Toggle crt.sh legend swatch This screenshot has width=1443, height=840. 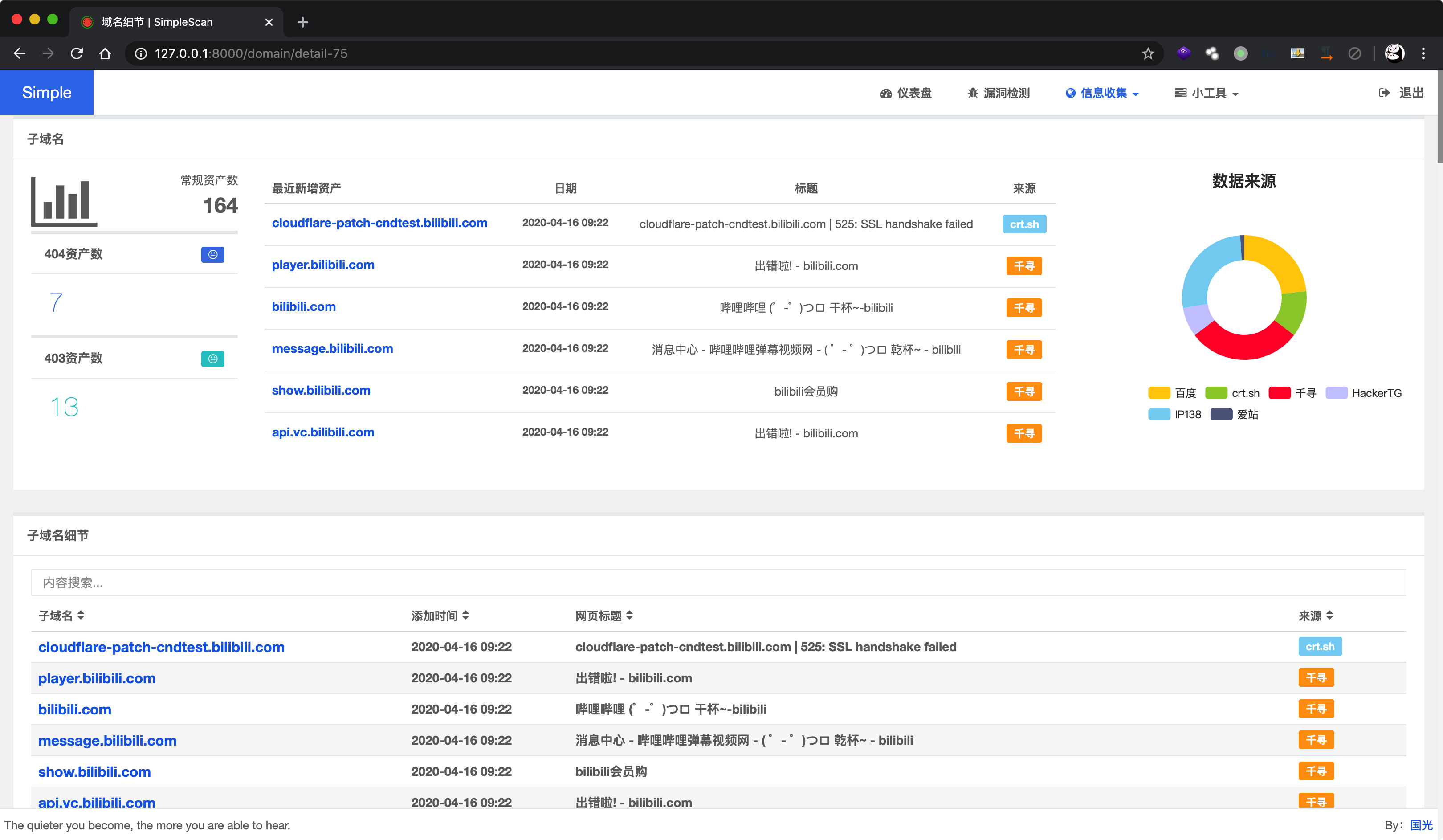coord(1216,393)
